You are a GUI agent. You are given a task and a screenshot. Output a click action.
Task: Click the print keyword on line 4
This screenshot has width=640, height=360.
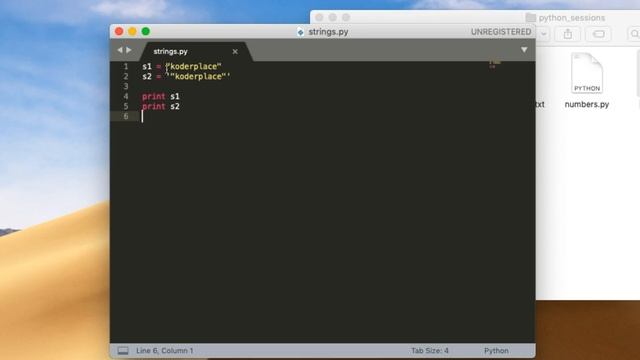coord(153,96)
